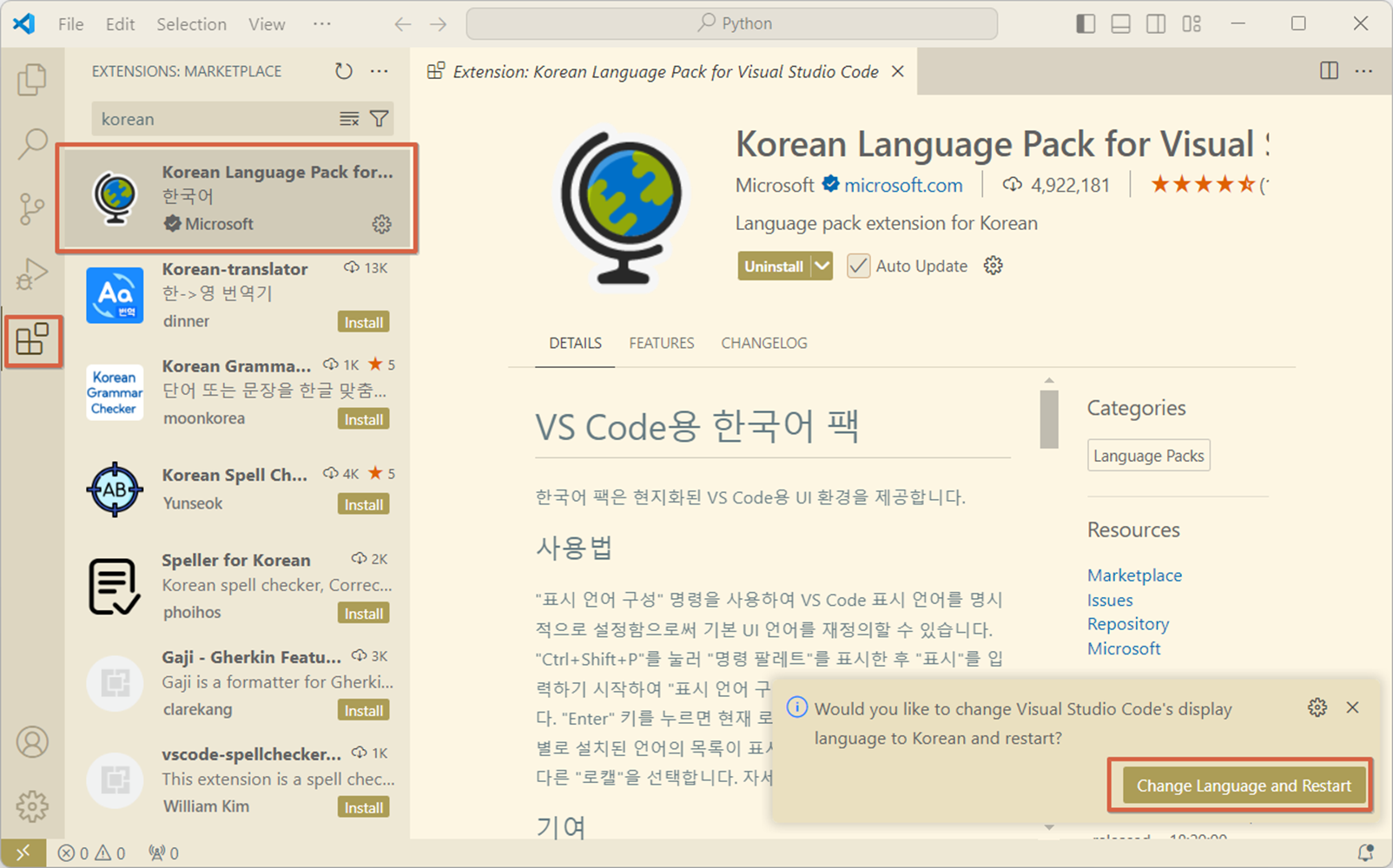The height and width of the screenshot is (868, 1393).
Task: Open the extension filter funnel
Action: click(380, 119)
